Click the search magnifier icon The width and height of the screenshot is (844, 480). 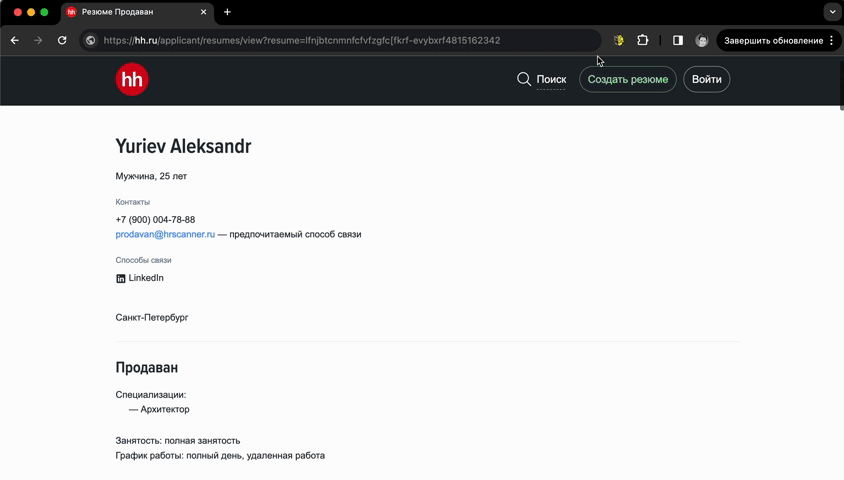(524, 79)
